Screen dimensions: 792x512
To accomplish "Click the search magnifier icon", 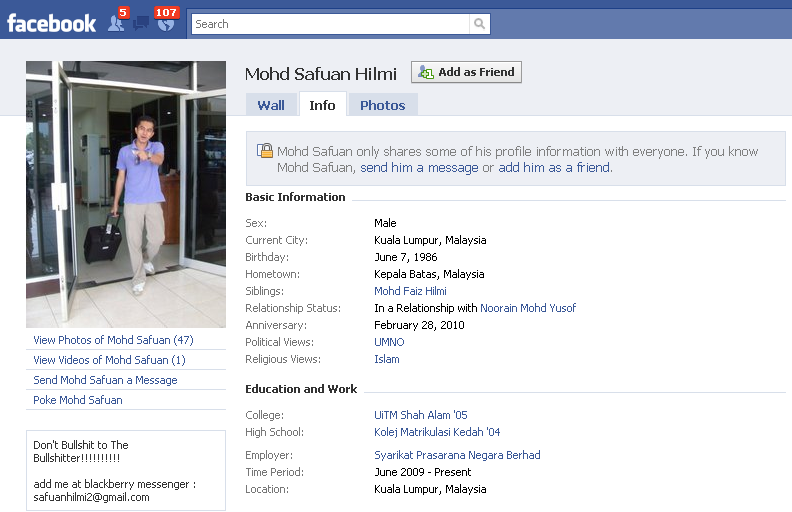I will pos(479,24).
